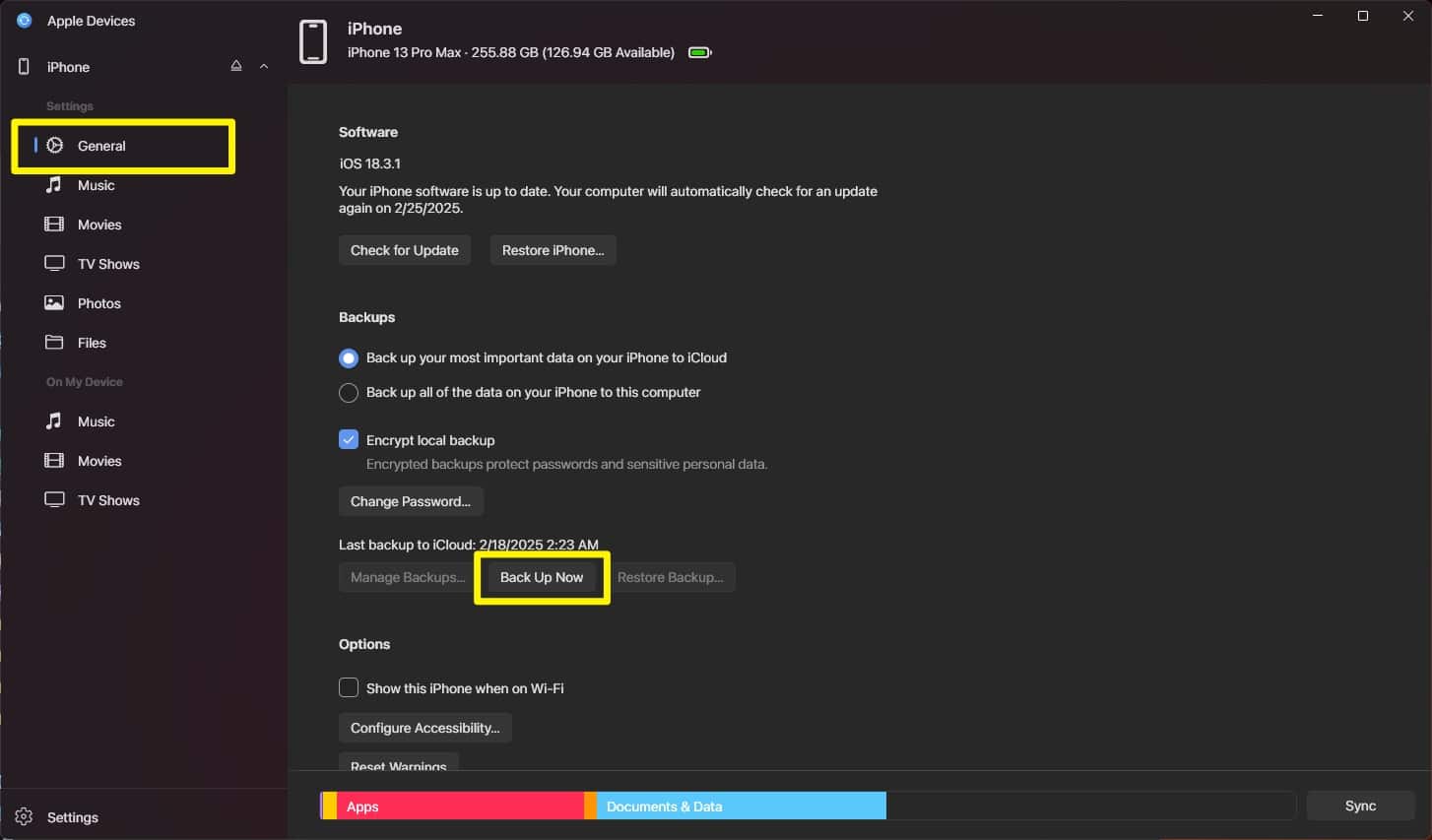This screenshot has height=840, width=1432.
Task: Click the Encrypted backups protect passwords description
Action: pos(566,464)
